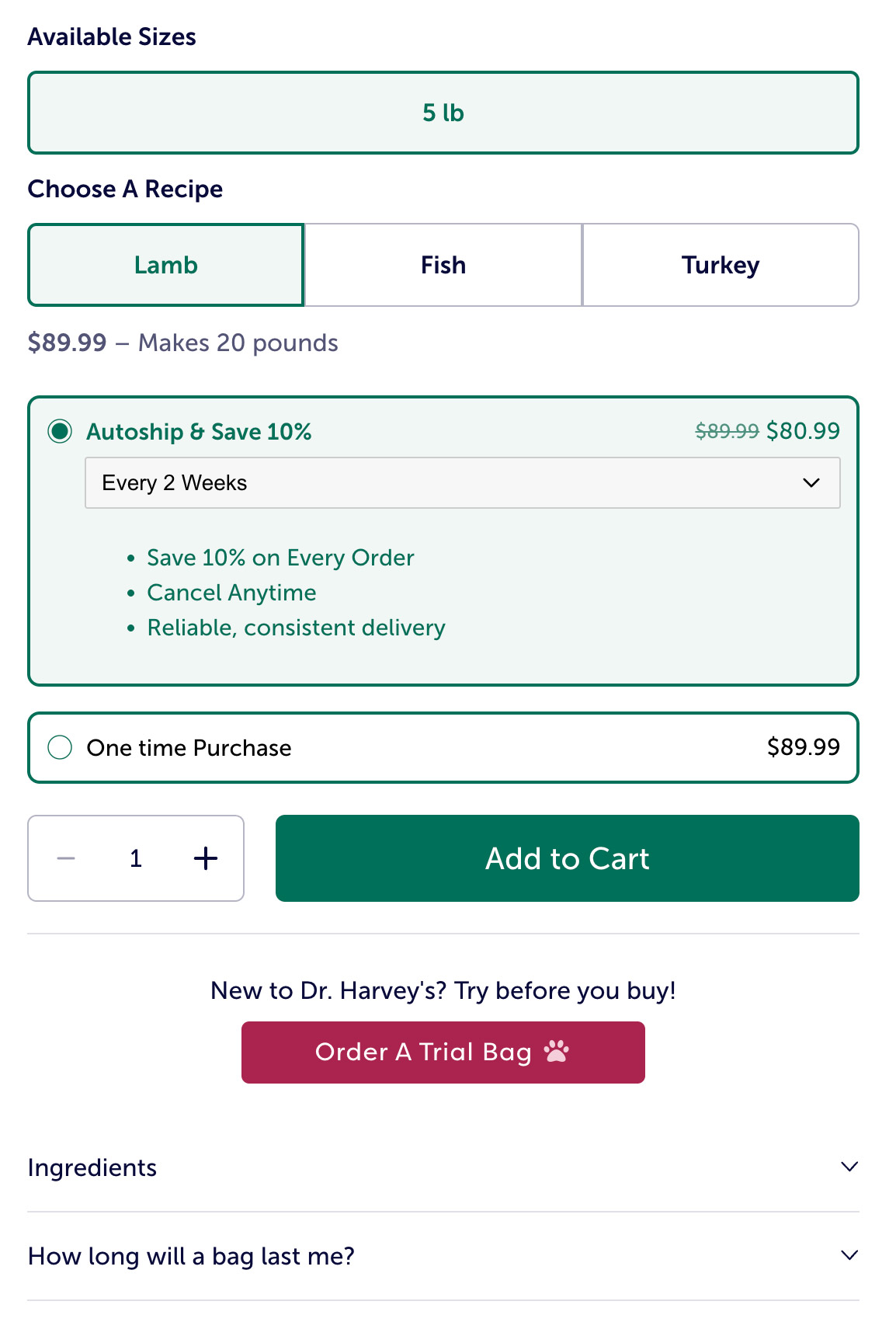Click the chevron icon beside Ingredients
The width and height of the screenshot is (896, 1336).
pos(849,1167)
